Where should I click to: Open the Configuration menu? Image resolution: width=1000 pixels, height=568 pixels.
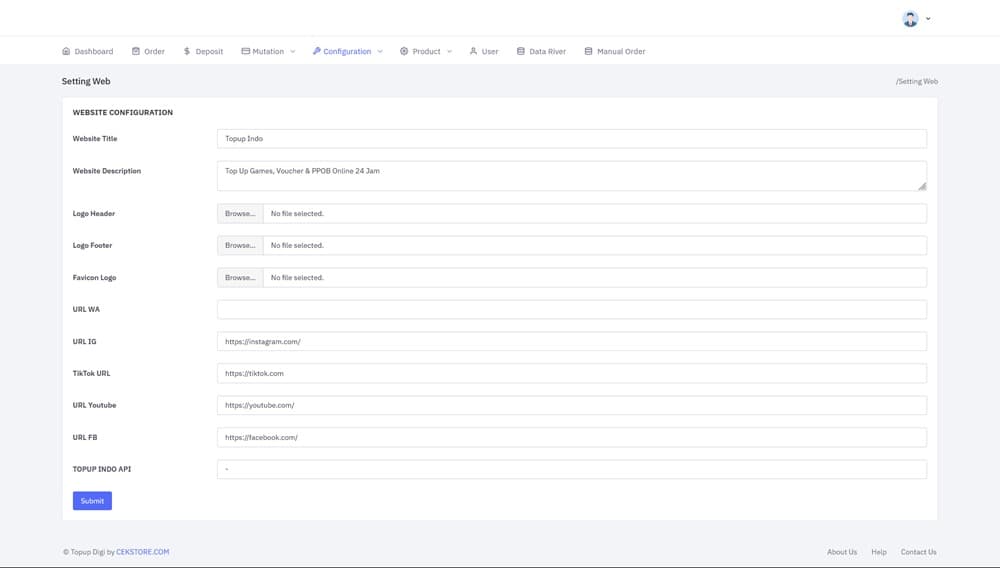pos(347,51)
